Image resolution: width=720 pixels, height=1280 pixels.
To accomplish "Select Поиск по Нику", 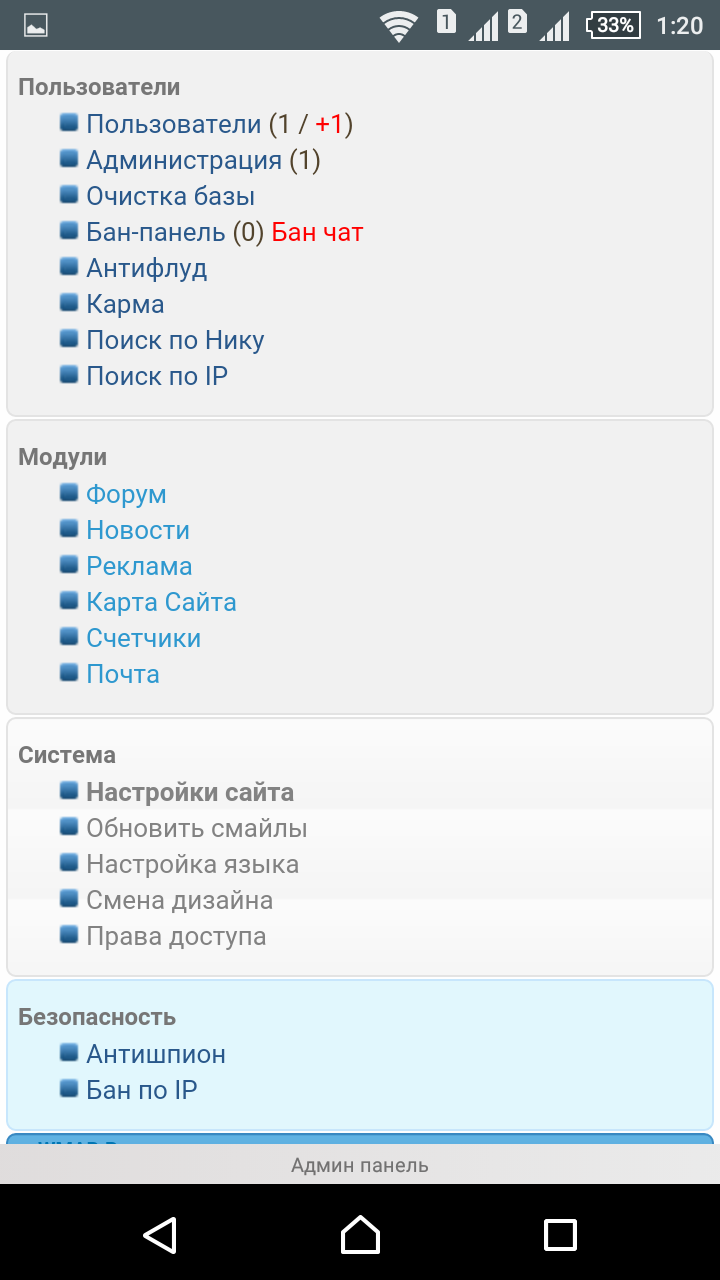I will (175, 340).
